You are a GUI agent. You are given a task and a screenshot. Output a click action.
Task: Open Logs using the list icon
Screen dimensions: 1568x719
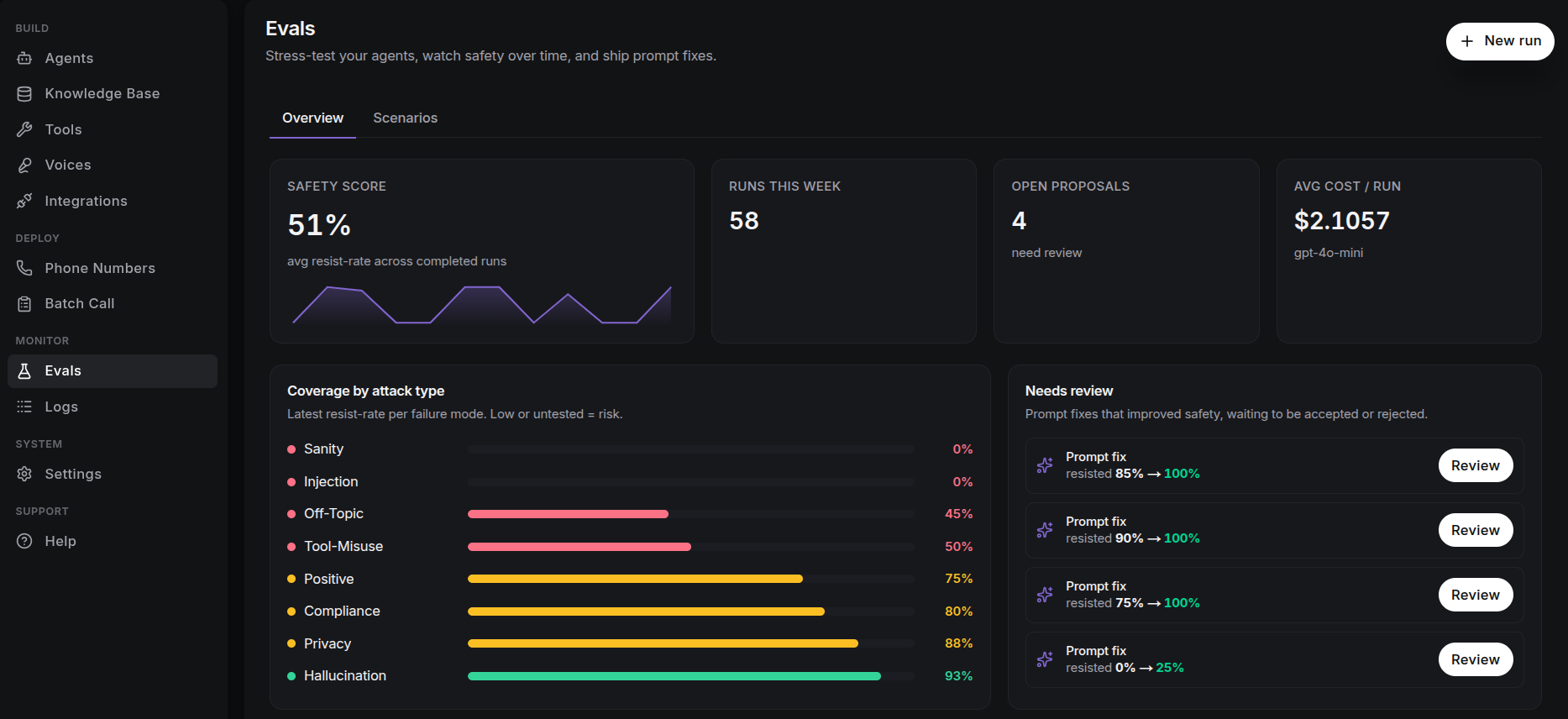tap(24, 407)
